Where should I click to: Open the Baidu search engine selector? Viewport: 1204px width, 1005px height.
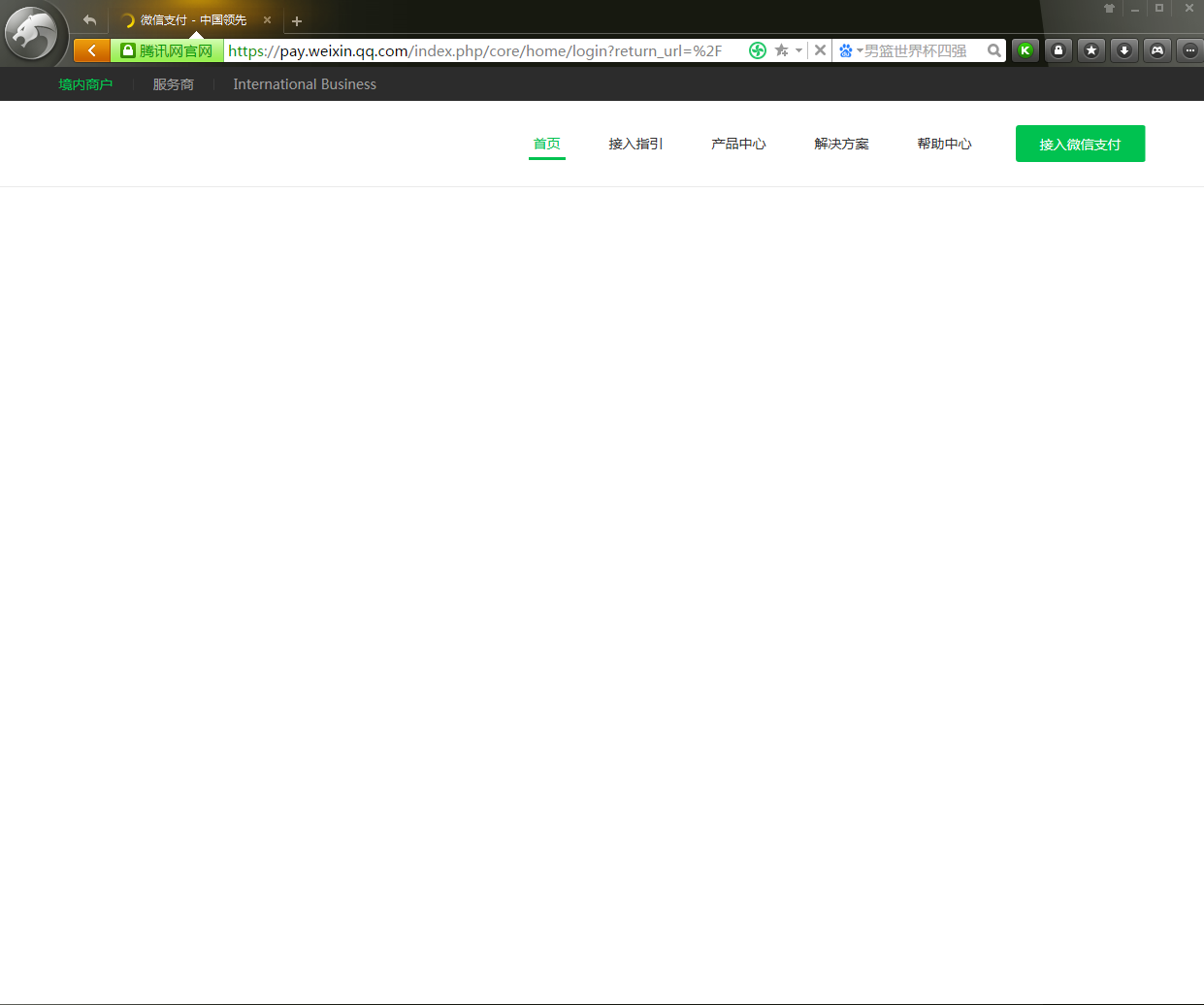click(850, 50)
